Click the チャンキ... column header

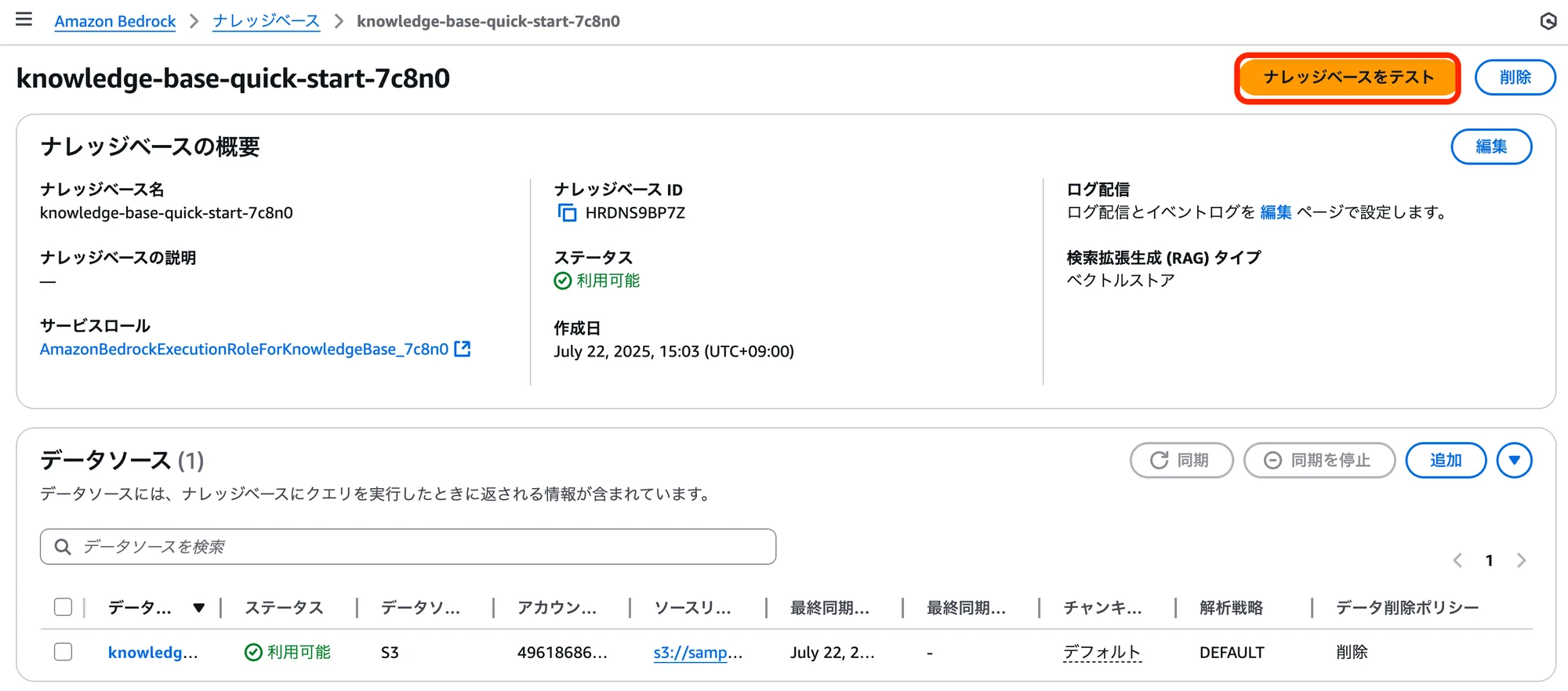1102,608
